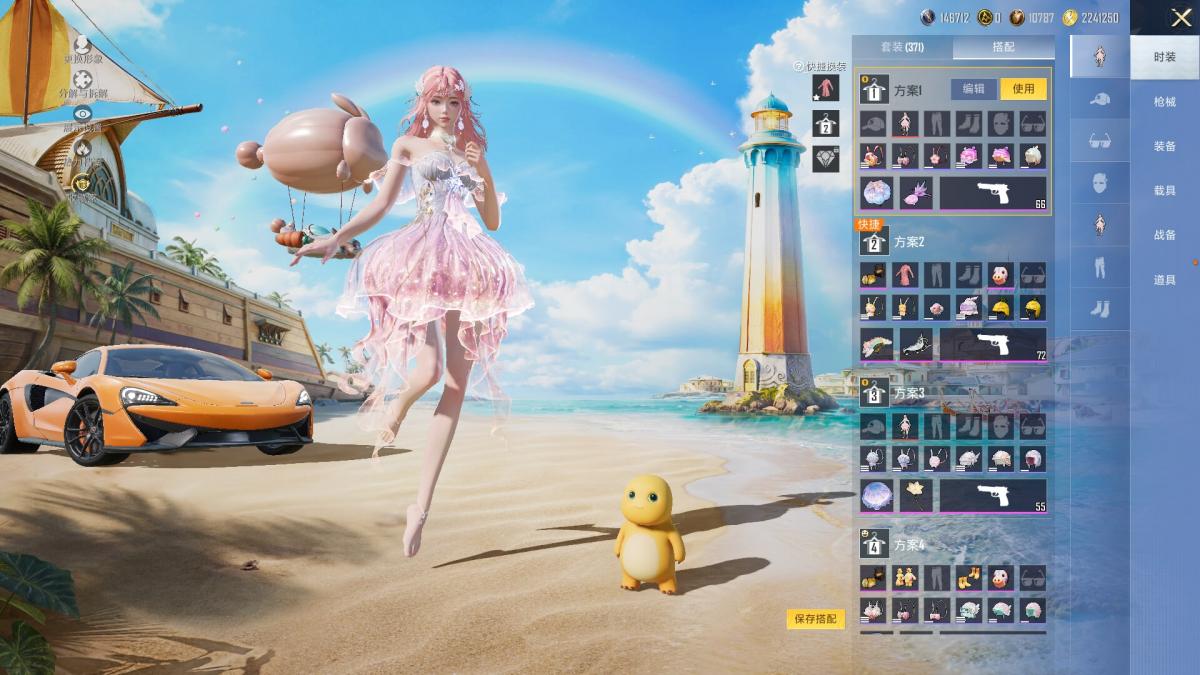Image resolution: width=1200 pixels, height=675 pixels.
Task: Open the 枪械 firearms category
Action: point(1165,102)
